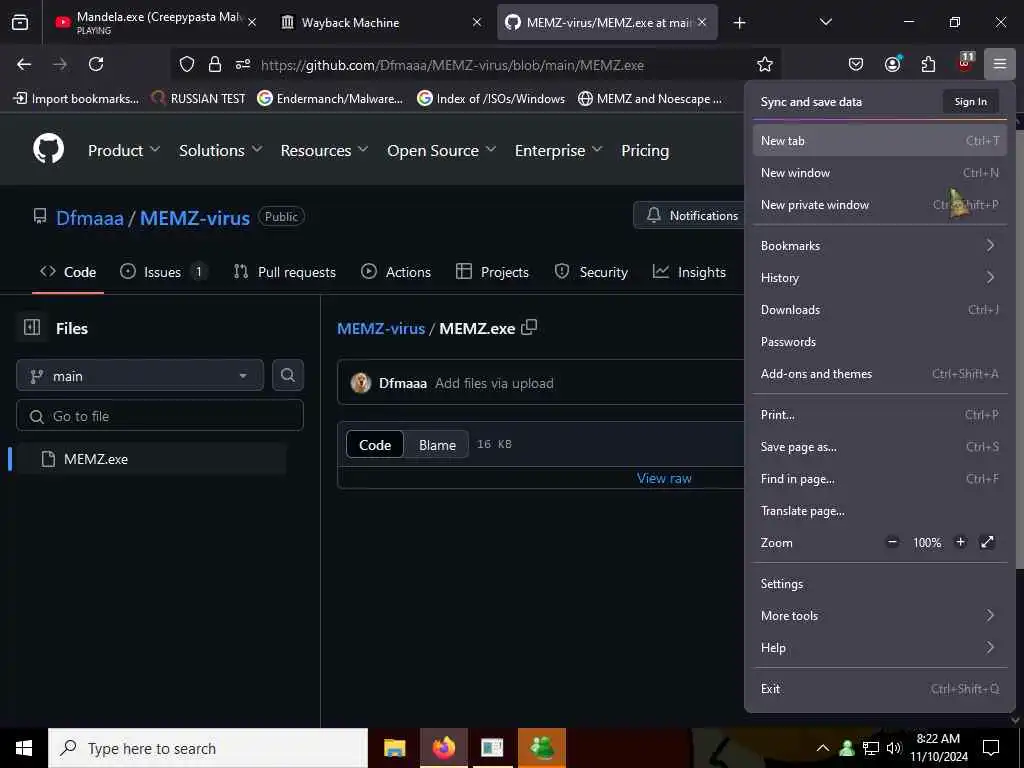The image size is (1024, 768).
Task: Open the MEMZ-virus repository link
Action: (195, 217)
